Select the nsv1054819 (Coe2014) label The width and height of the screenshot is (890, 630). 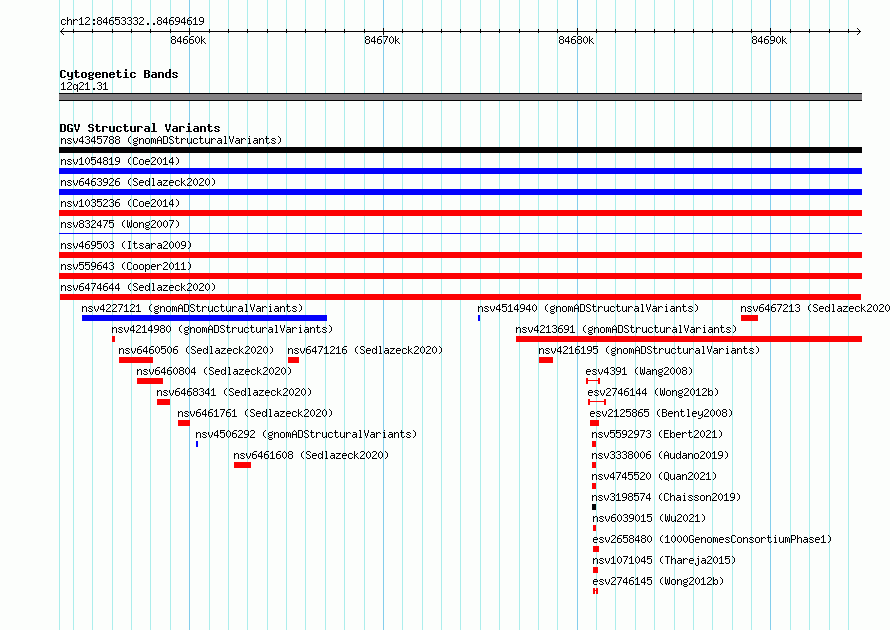120,161
